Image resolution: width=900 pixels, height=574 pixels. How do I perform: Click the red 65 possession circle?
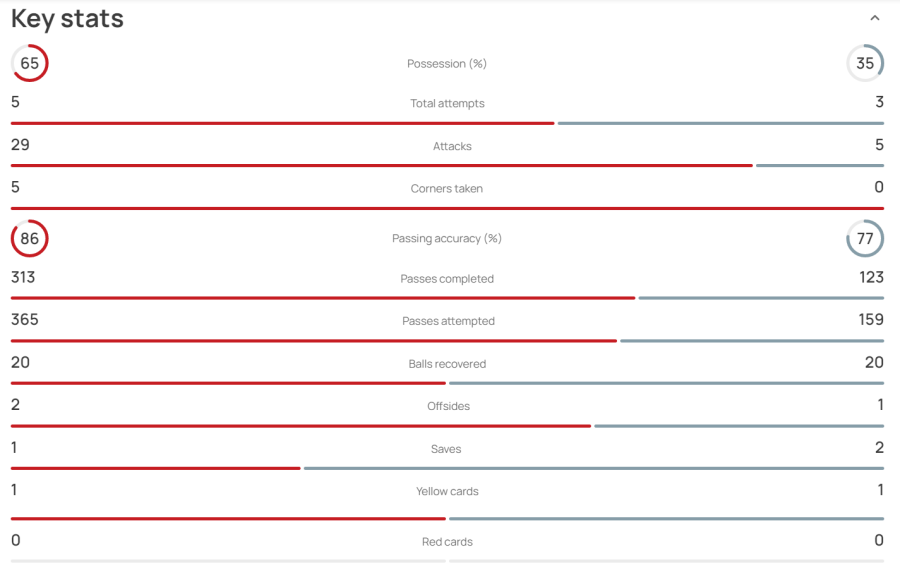[x=30, y=63]
